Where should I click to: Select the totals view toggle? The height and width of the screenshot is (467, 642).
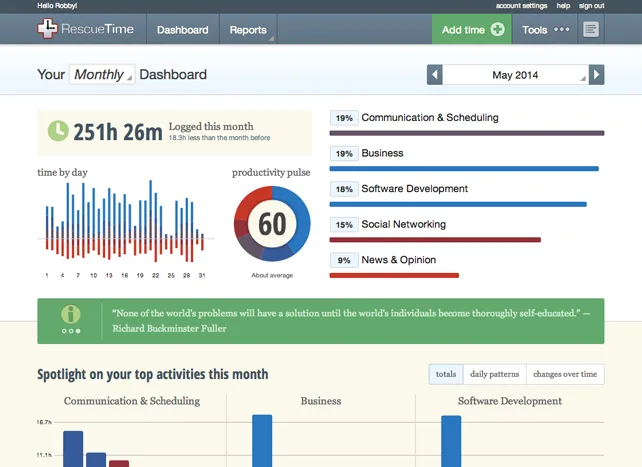(446, 374)
